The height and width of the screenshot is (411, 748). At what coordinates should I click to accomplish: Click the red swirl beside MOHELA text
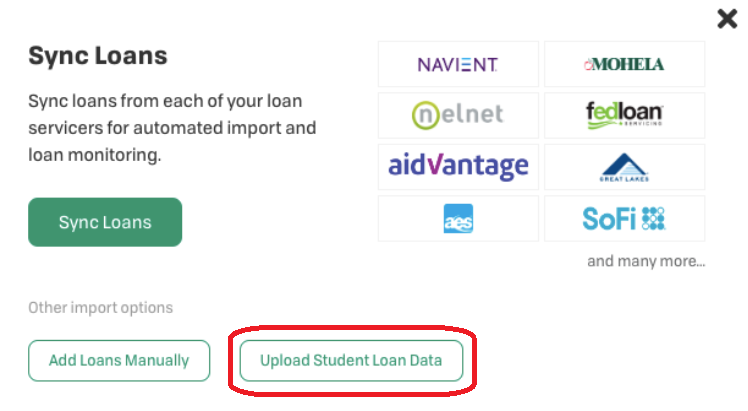[588, 65]
